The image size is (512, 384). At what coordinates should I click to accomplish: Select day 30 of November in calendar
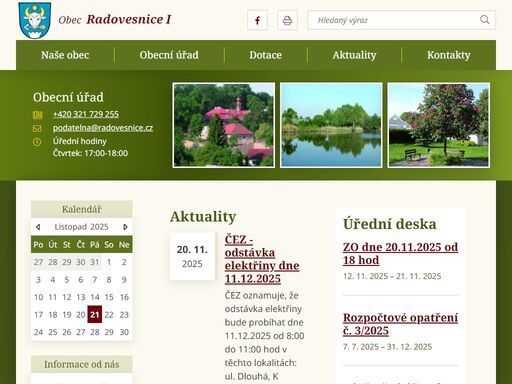tap(124, 332)
